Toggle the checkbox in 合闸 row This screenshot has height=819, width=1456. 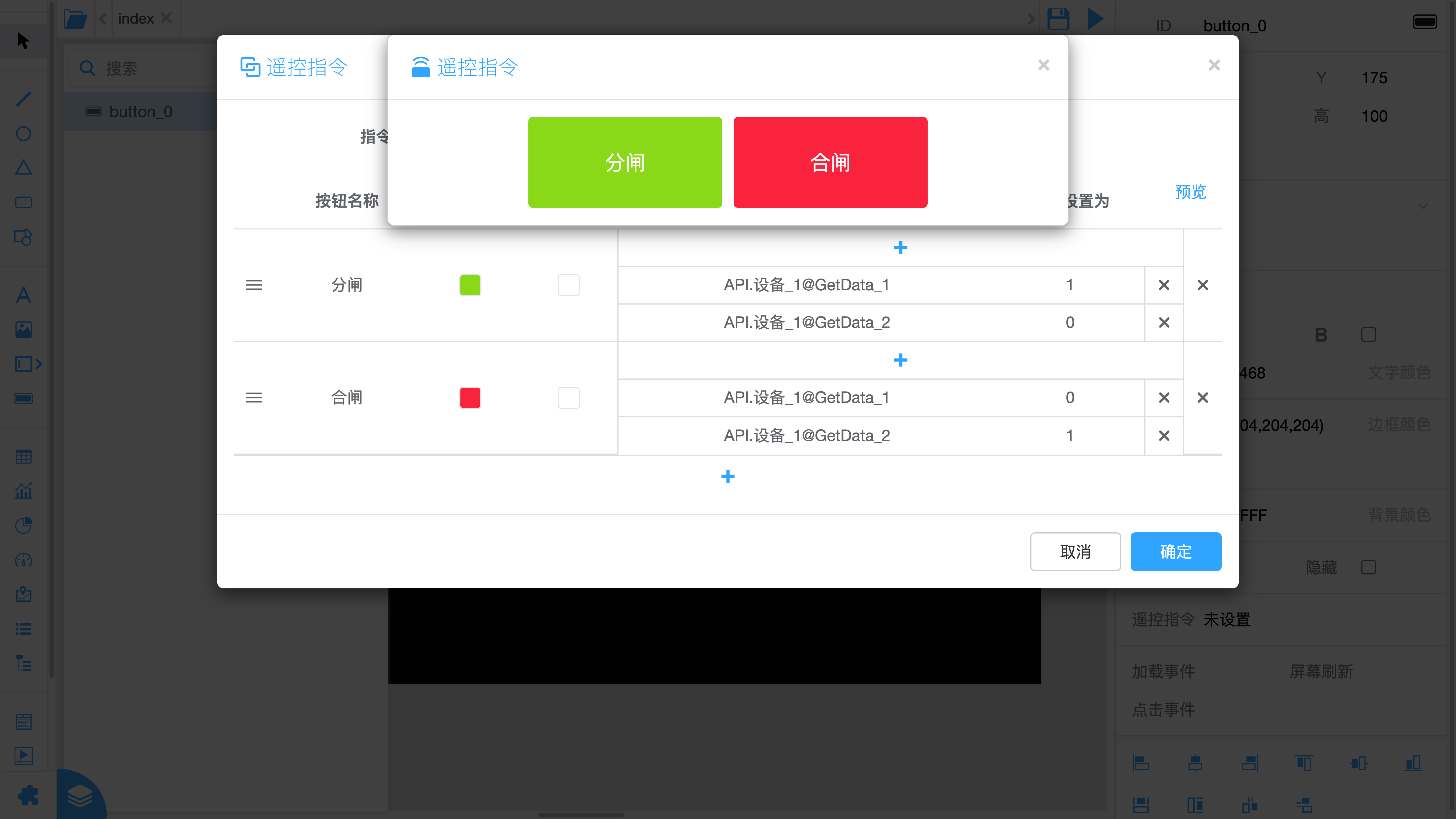[568, 397]
